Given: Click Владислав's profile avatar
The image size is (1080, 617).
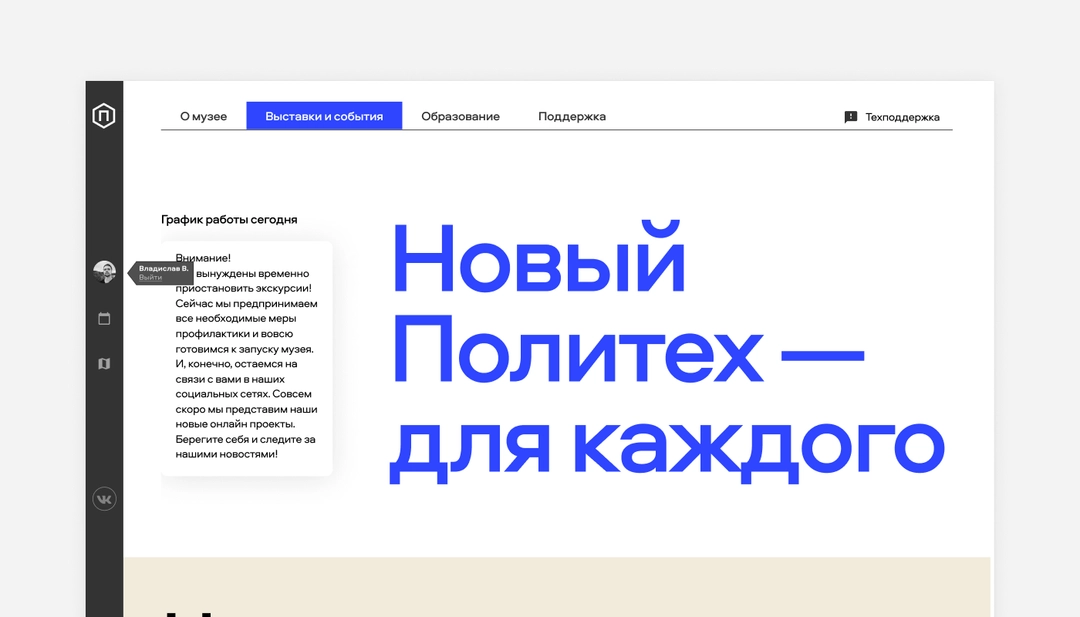Looking at the screenshot, I should click(104, 272).
